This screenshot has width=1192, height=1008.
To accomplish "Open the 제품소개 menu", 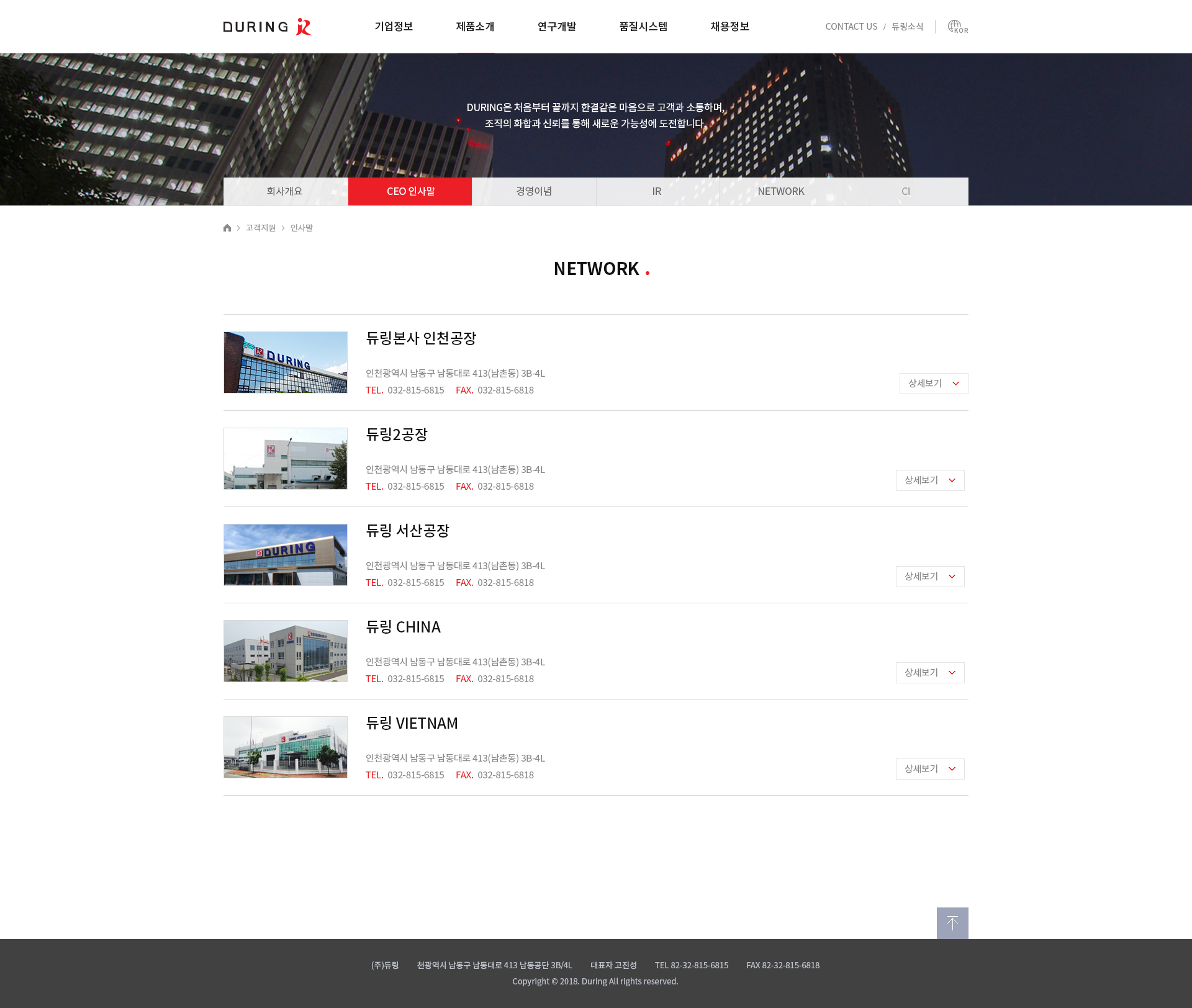I will tap(476, 27).
